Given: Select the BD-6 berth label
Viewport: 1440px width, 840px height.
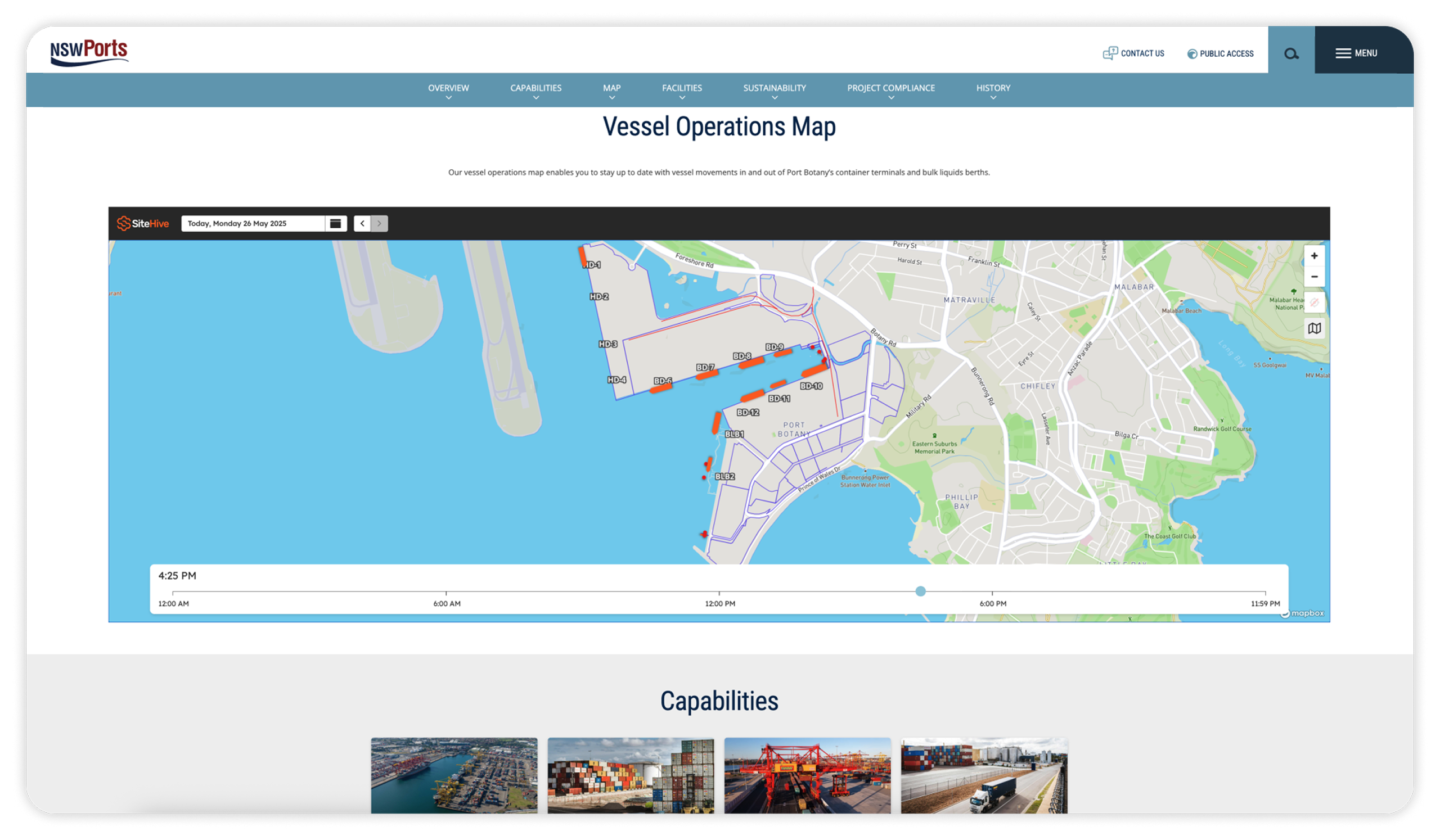Looking at the screenshot, I should point(663,381).
